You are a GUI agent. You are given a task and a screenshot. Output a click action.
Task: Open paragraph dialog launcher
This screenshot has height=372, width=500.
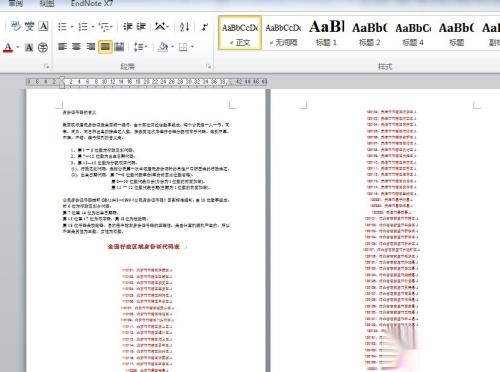(208, 67)
